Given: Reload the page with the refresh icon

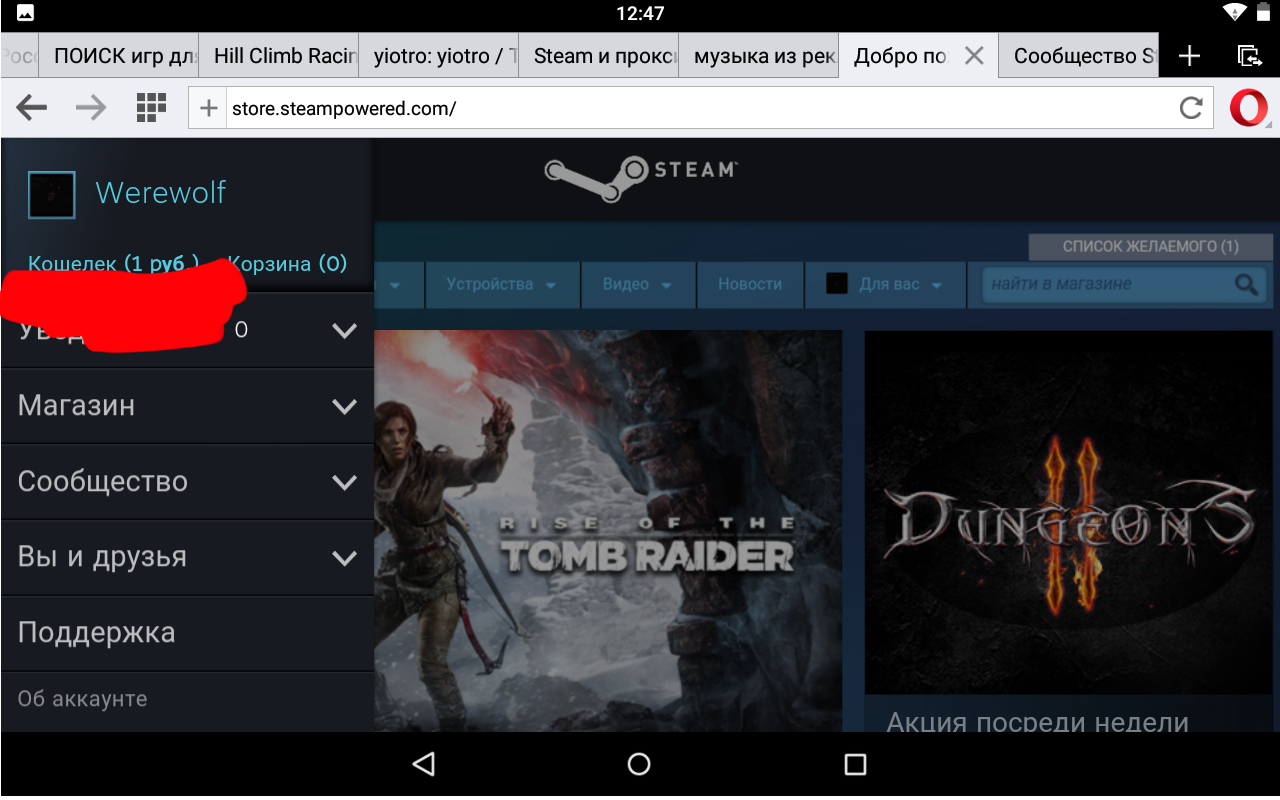Looking at the screenshot, I should [1191, 108].
